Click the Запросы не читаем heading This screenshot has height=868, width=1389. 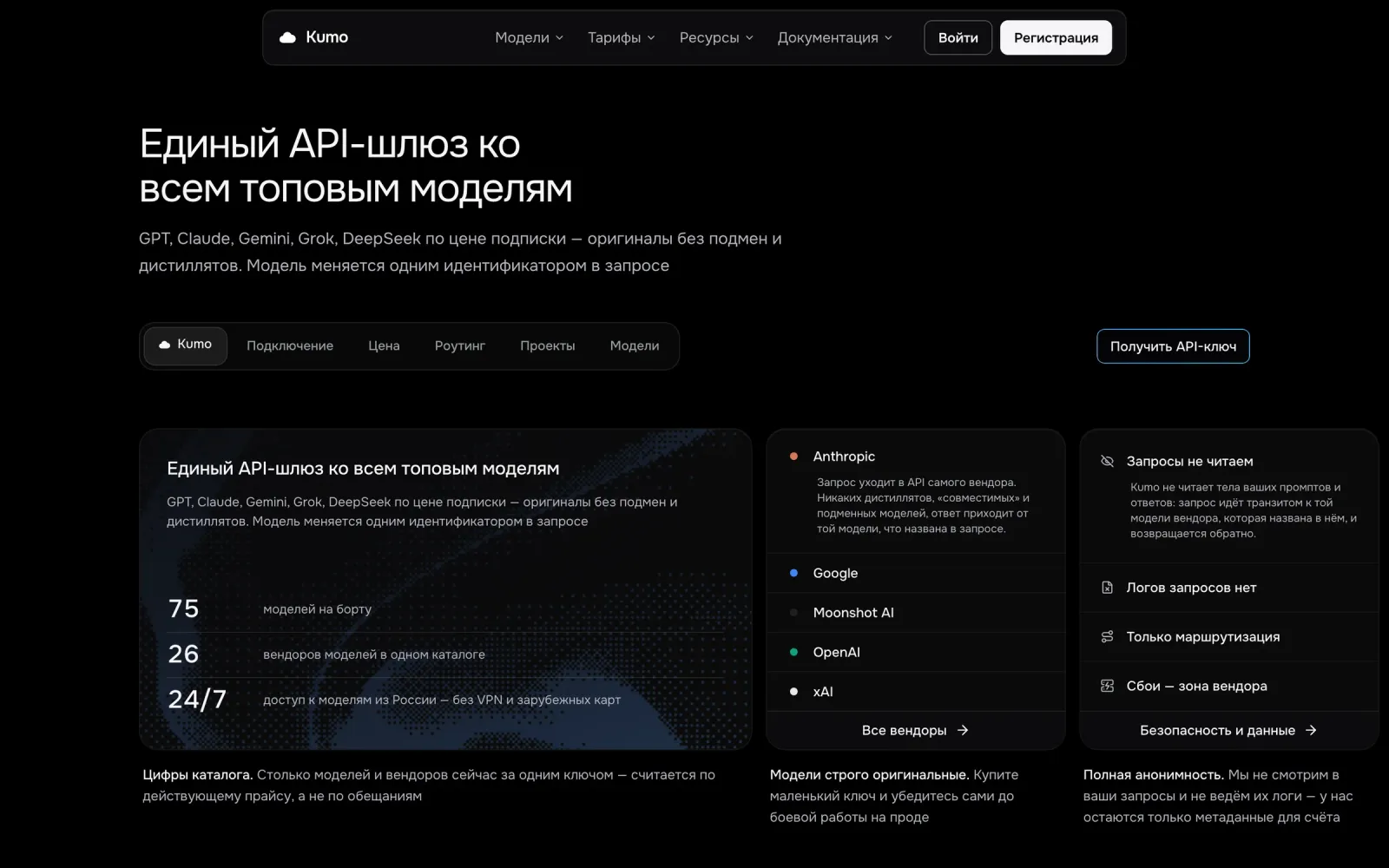click(x=1189, y=461)
